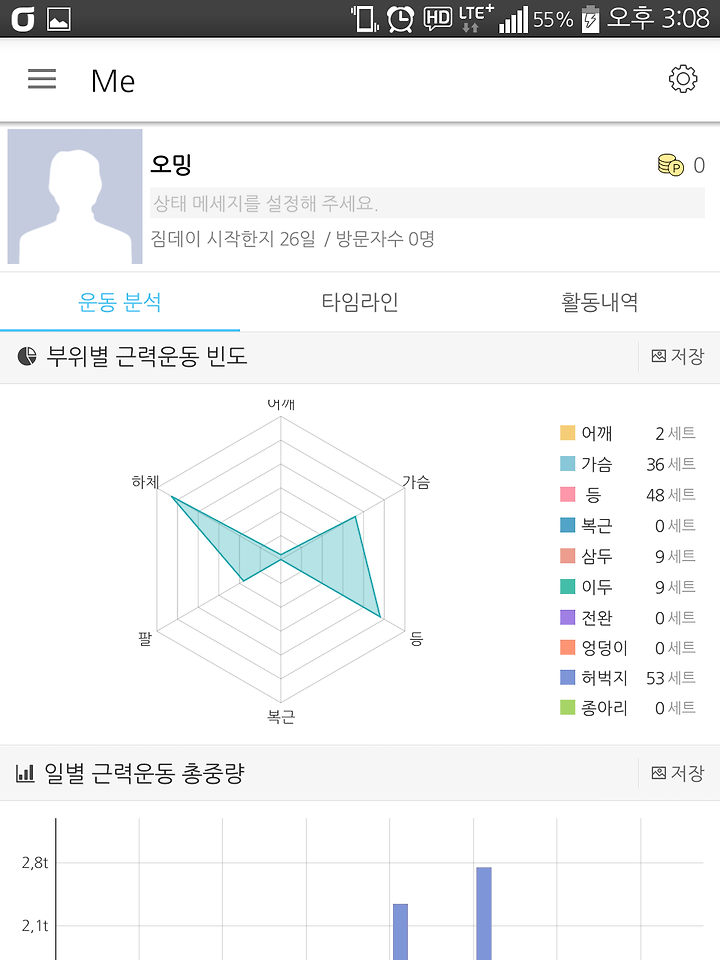720x960 pixels.
Task: Tap the battery charging icon in status bar
Action: pos(590,18)
